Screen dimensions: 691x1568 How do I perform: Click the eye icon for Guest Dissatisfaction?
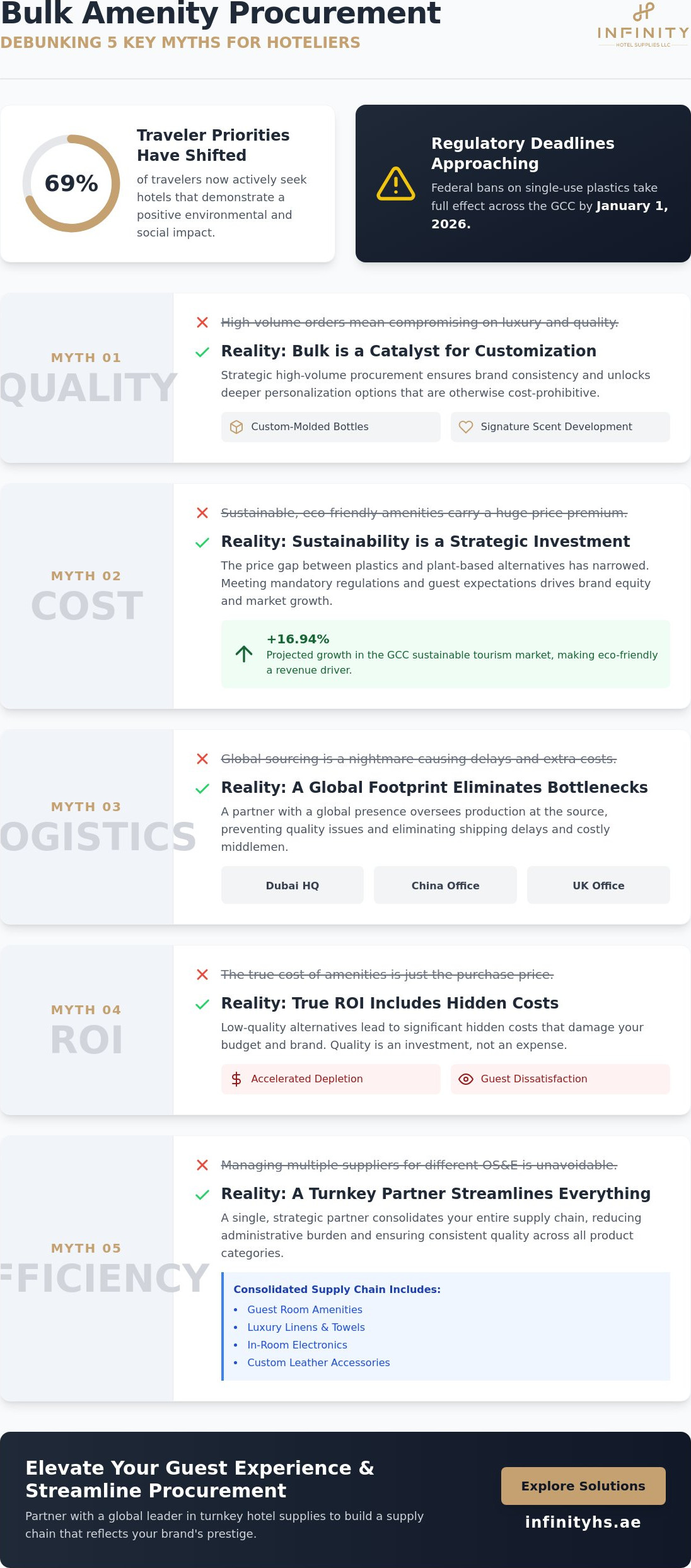click(x=466, y=1079)
